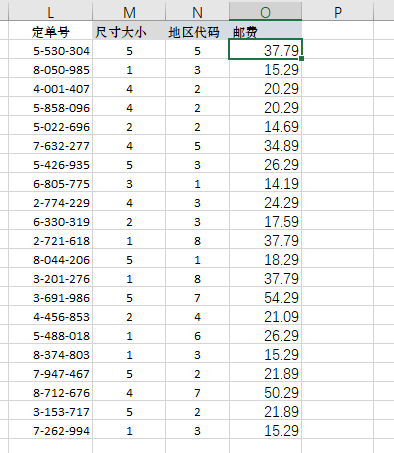Image resolution: width=394 pixels, height=453 pixels.
Task: Select column N header
Action: (197, 12)
